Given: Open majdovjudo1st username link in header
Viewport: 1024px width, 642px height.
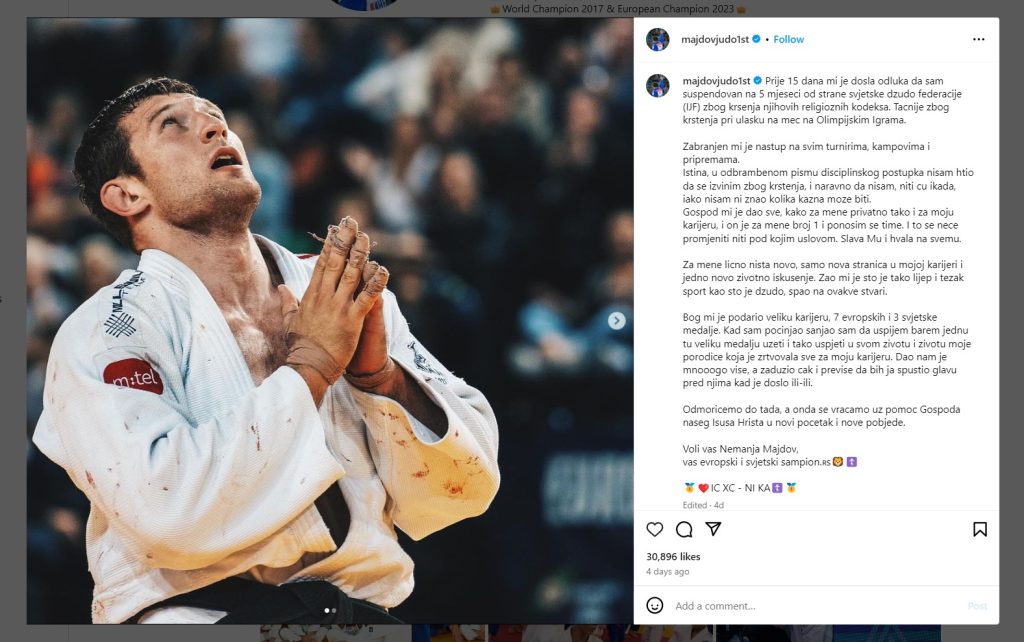Looking at the screenshot, I should (x=714, y=39).
